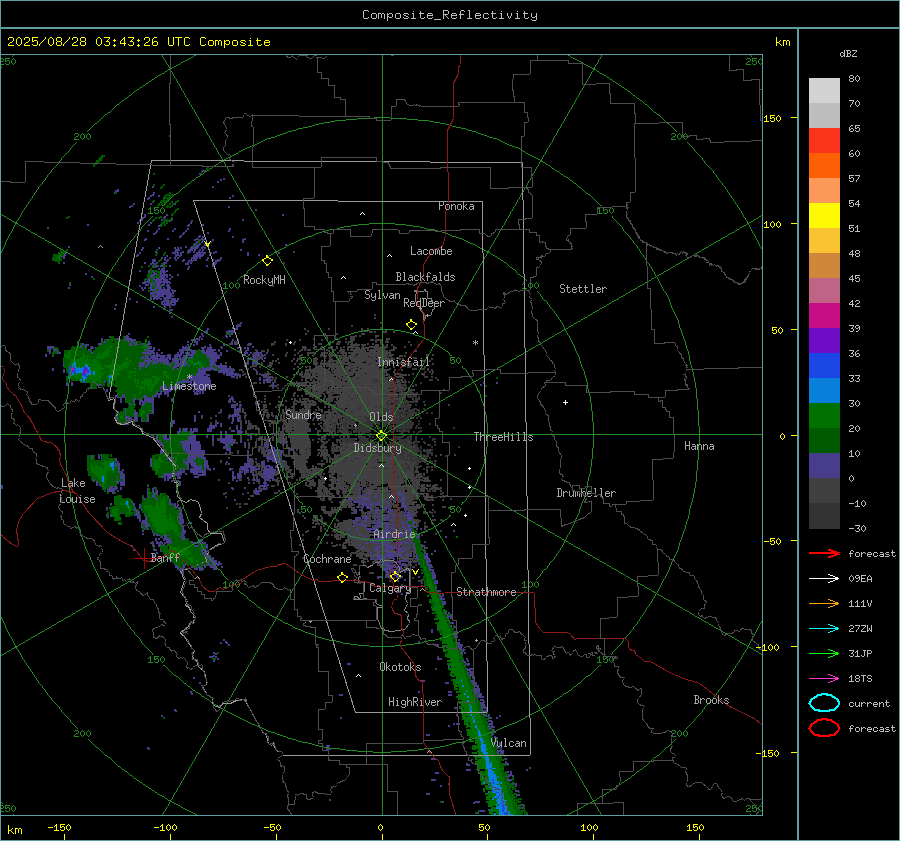This screenshot has width=900, height=841.
Task: Click the intense blue echo core west of Limestone
Action: 79,371
